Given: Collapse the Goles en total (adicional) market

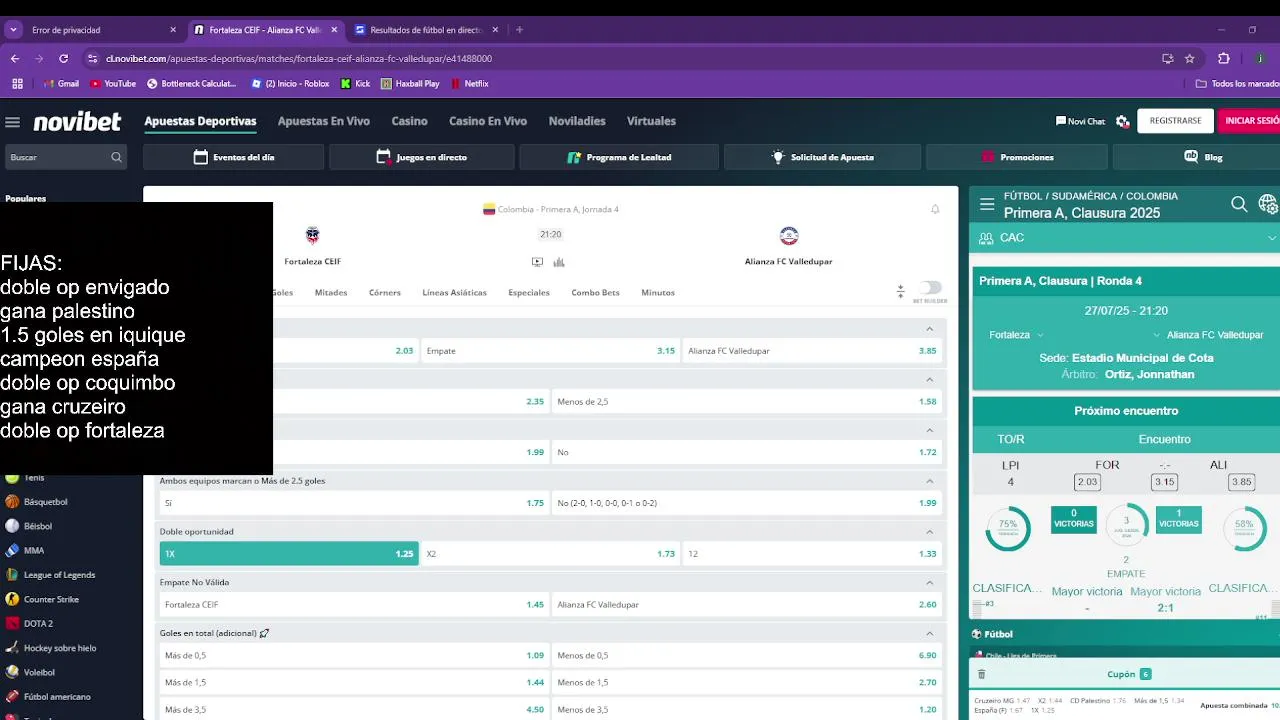Looking at the screenshot, I should (929, 633).
